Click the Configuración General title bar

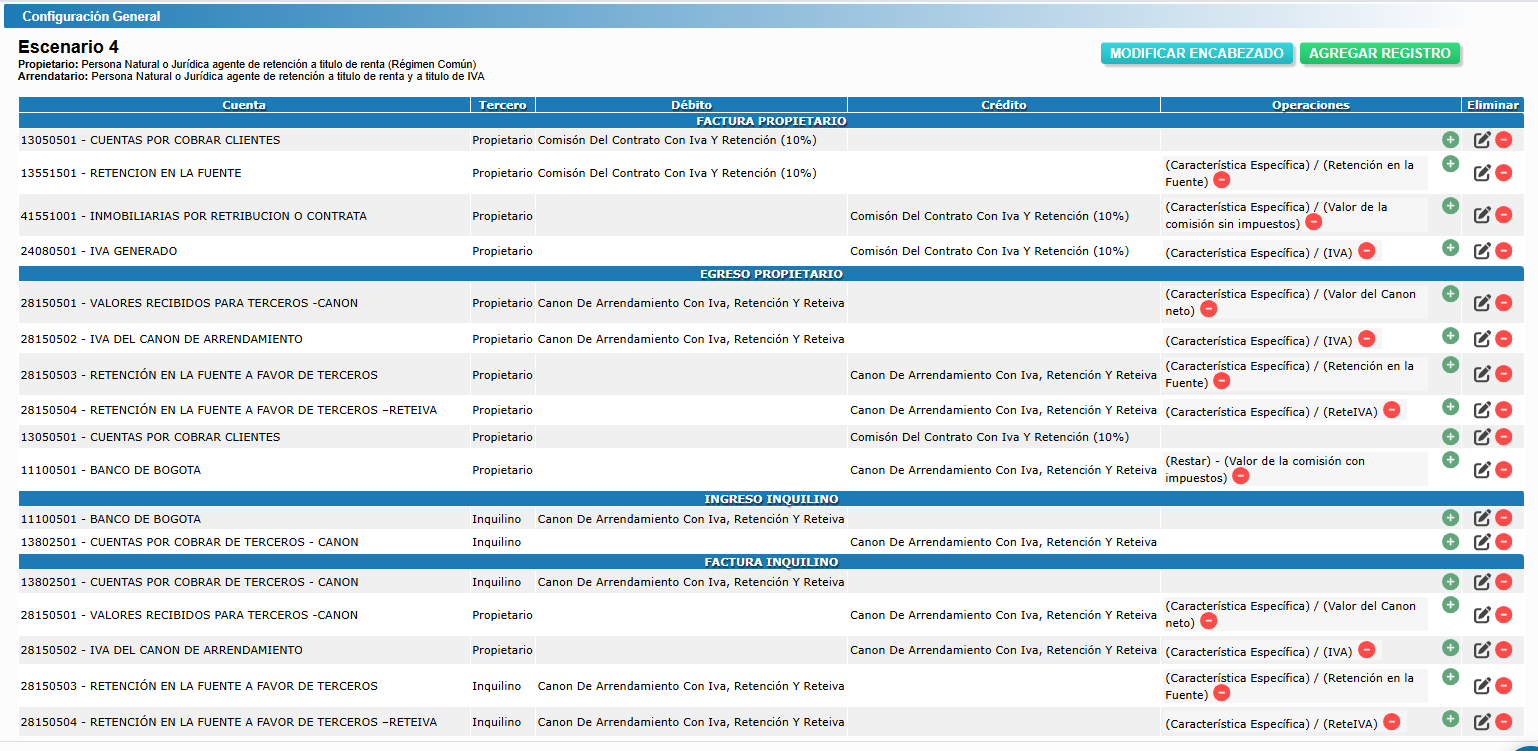(x=91, y=17)
